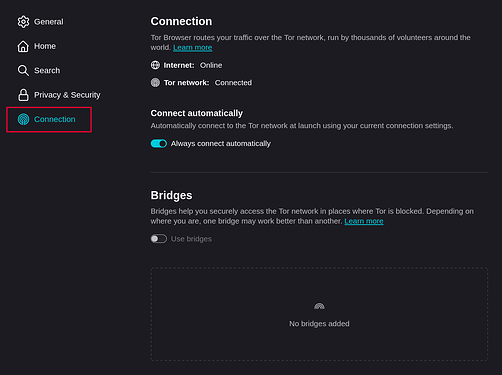The height and width of the screenshot is (375, 502).
Task: Click the Always connect automatically label
Action: pyautogui.click(x=221, y=144)
